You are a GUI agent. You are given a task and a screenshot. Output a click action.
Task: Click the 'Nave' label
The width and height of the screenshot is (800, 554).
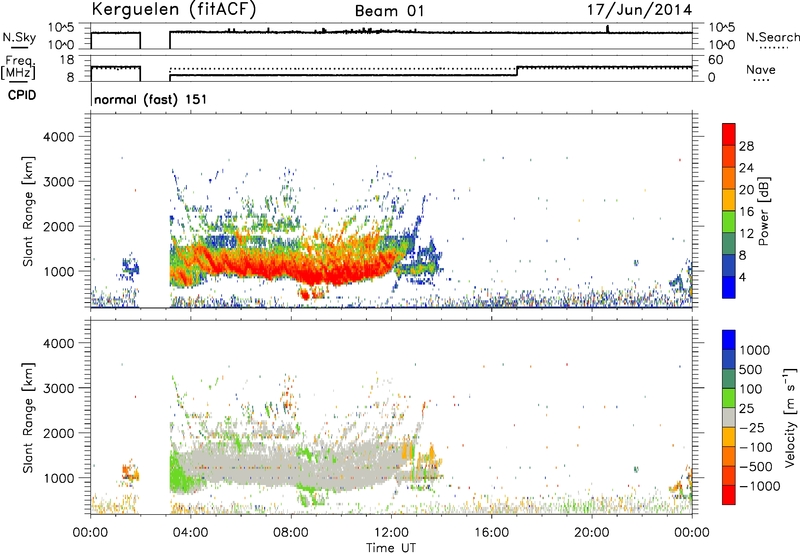pyautogui.click(x=761, y=69)
